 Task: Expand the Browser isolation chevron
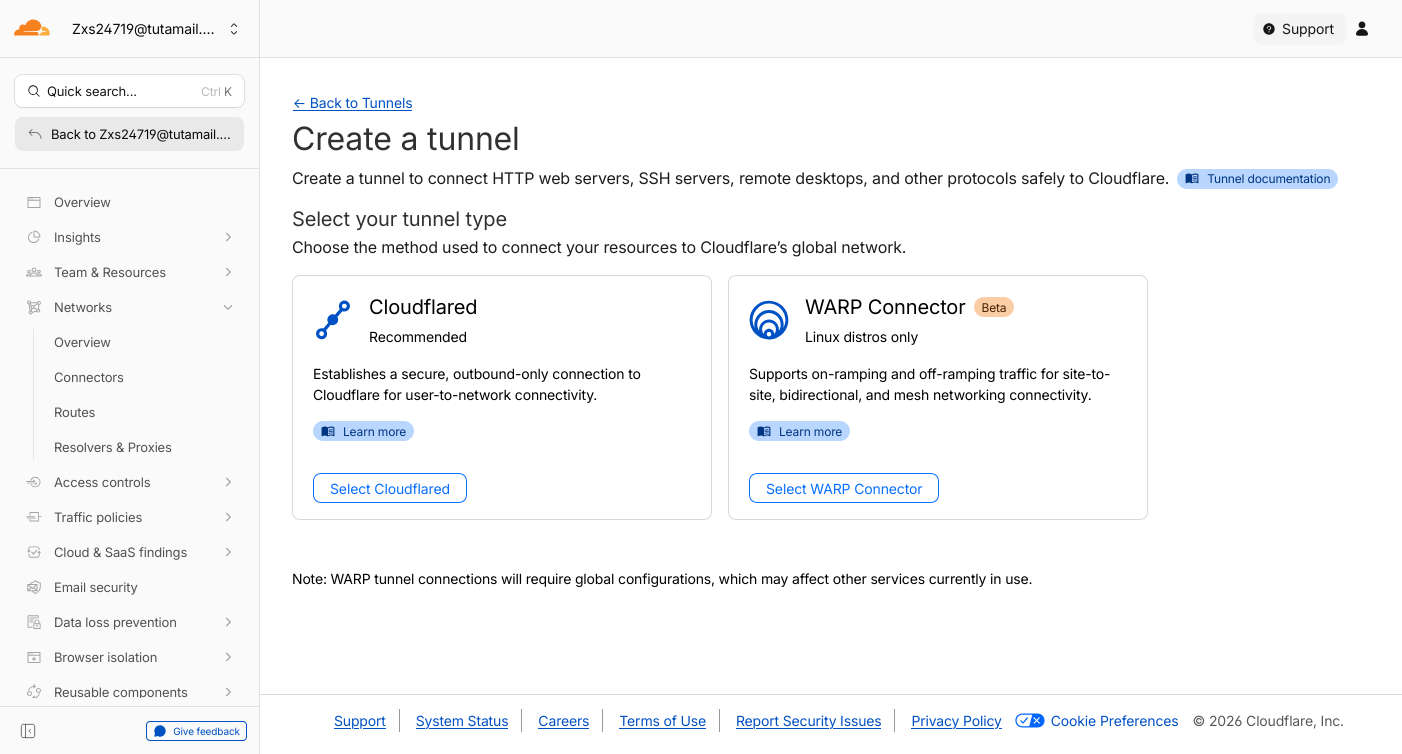[228, 657]
